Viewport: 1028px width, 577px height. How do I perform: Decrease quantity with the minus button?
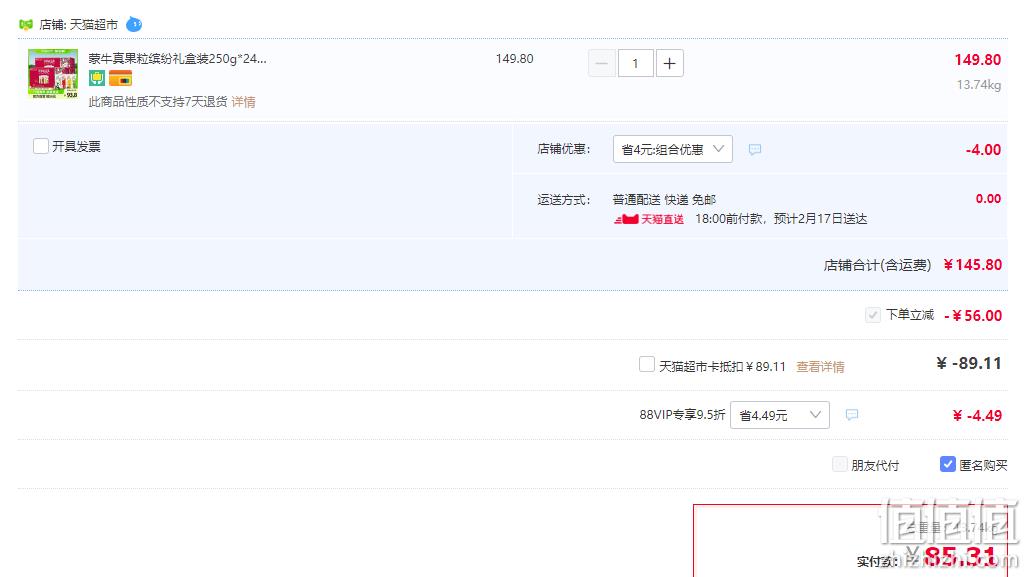(x=601, y=64)
